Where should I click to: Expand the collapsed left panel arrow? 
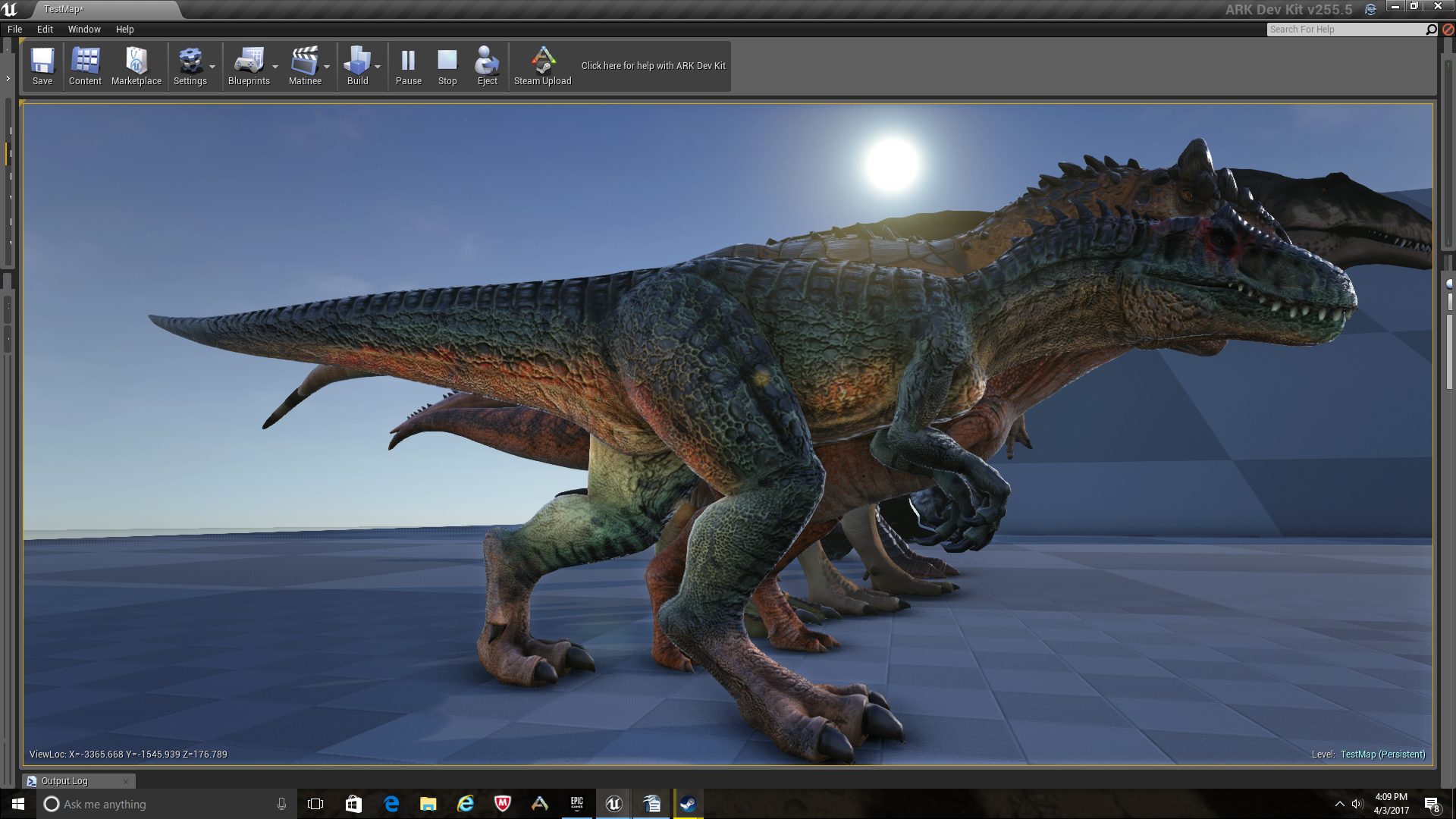(x=8, y=78)
